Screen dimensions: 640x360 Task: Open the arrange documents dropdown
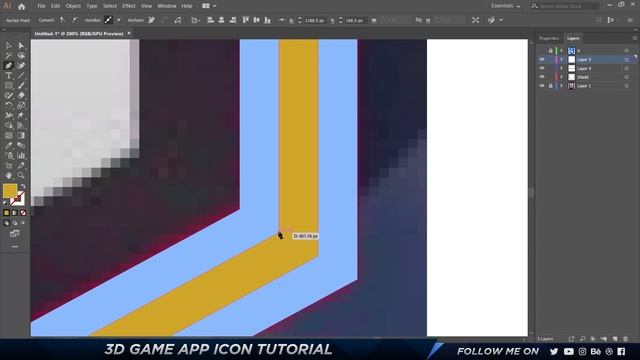[209, 6]
